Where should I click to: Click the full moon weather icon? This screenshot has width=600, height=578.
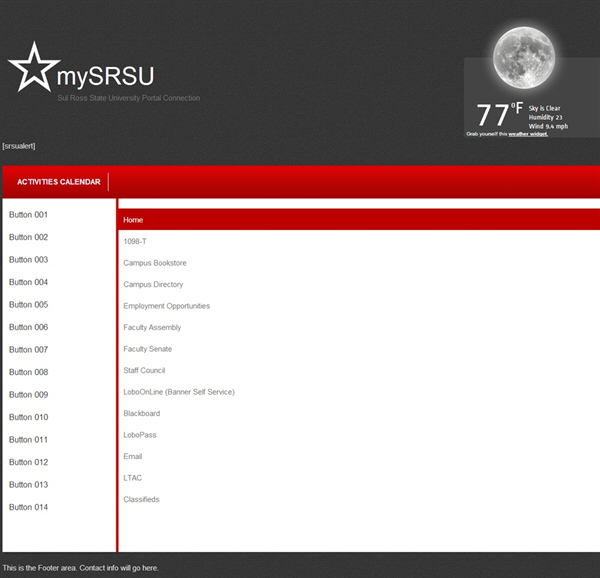click(x=523, y=57)
